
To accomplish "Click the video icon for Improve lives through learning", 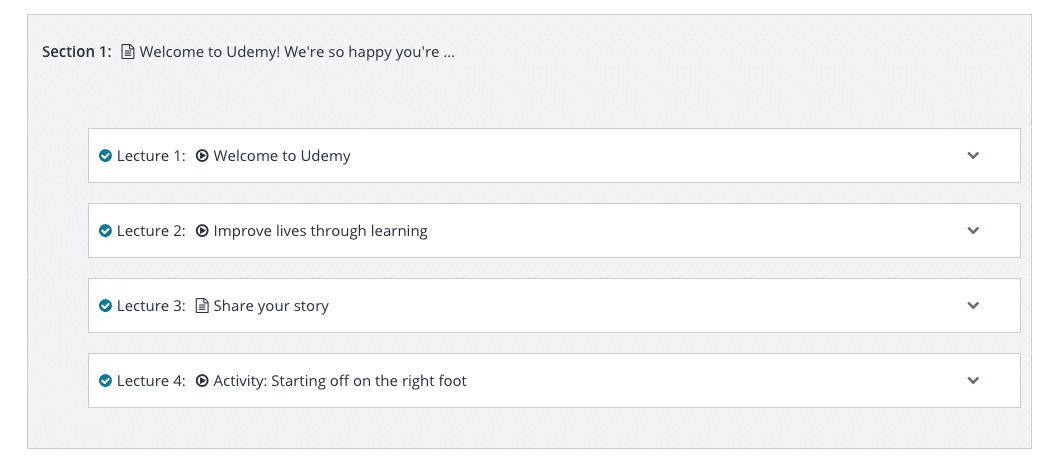I will click(201, 231).
